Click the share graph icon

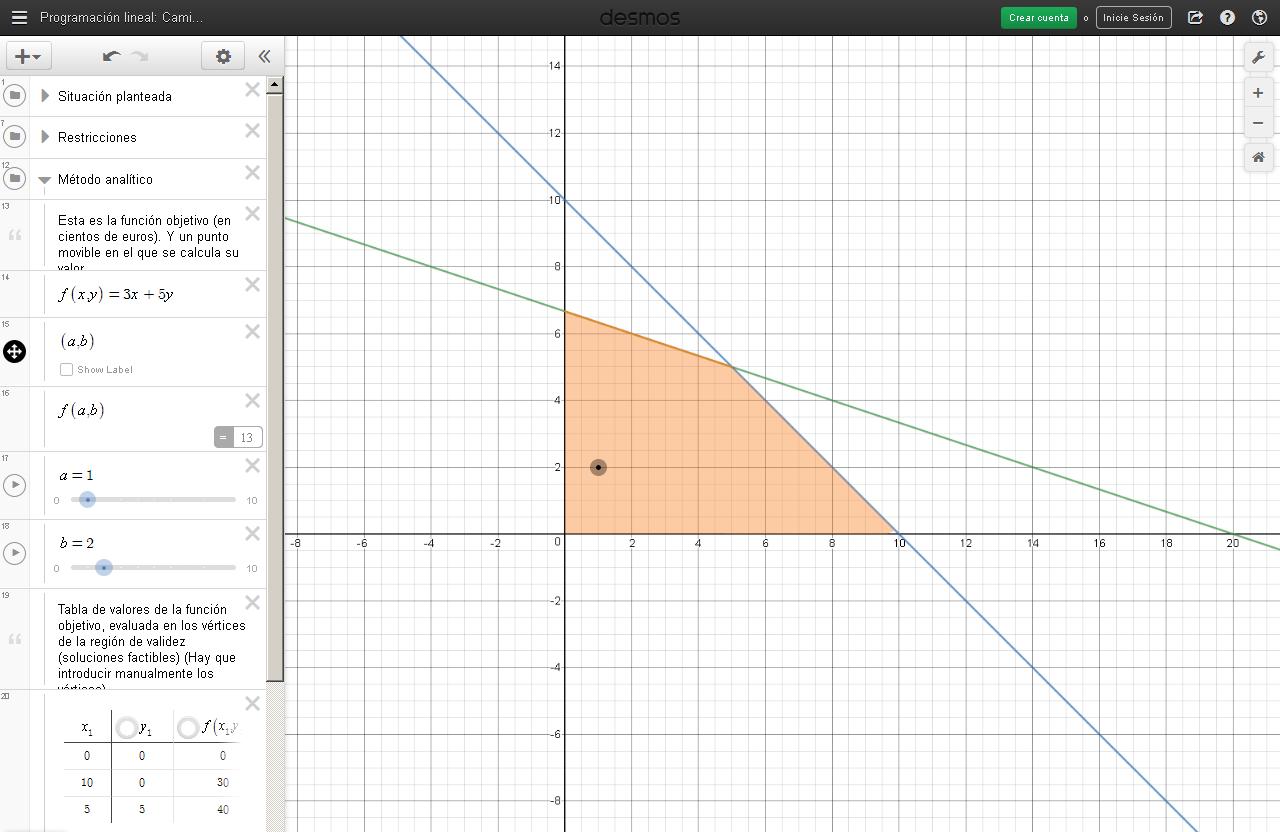click(1194, 17)
